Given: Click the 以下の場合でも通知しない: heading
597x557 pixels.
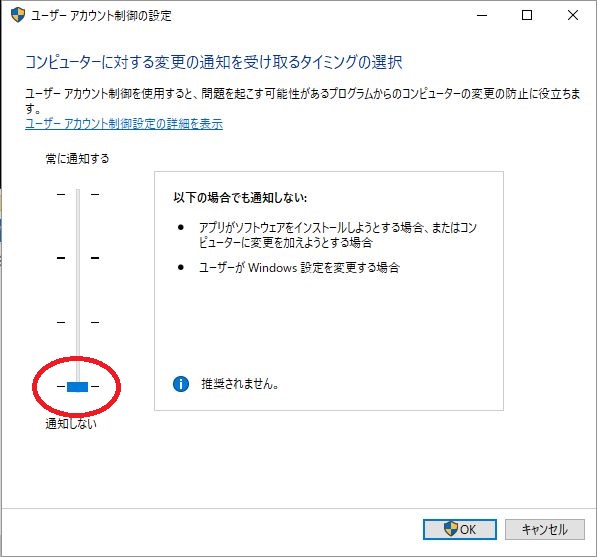Looking at the screenshot, I should tap(240, 198).
